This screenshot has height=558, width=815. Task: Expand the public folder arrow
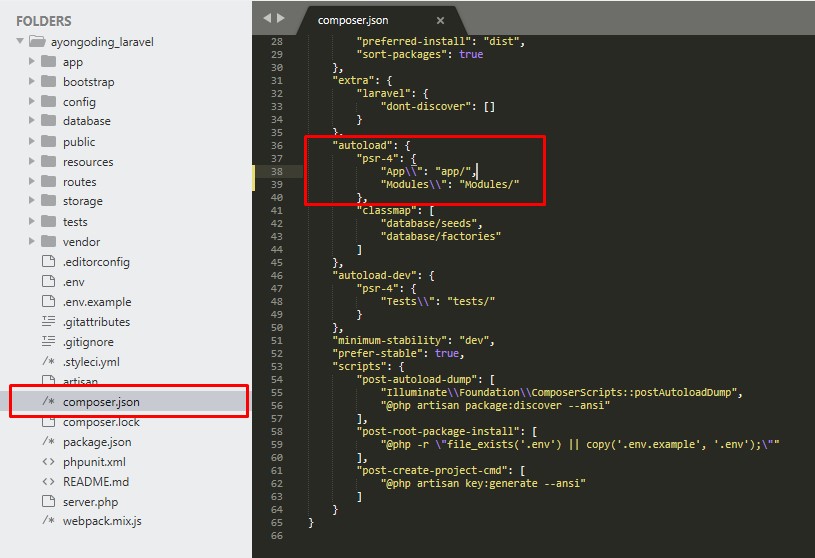tap(31, 141)
